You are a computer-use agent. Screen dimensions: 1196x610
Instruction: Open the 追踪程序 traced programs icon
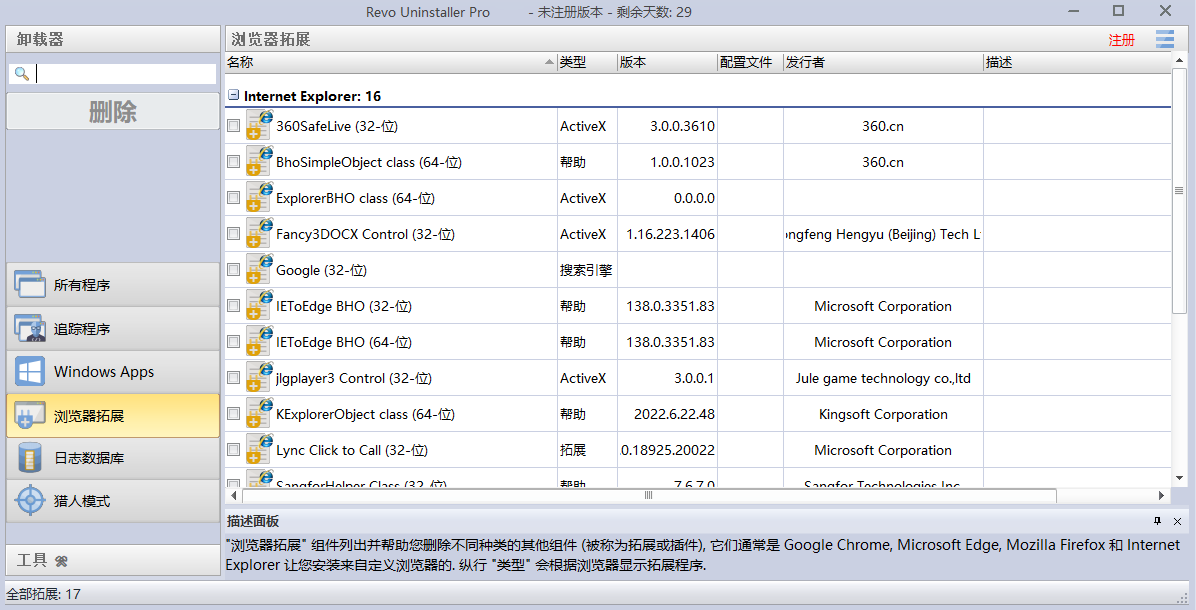(30, 328)
